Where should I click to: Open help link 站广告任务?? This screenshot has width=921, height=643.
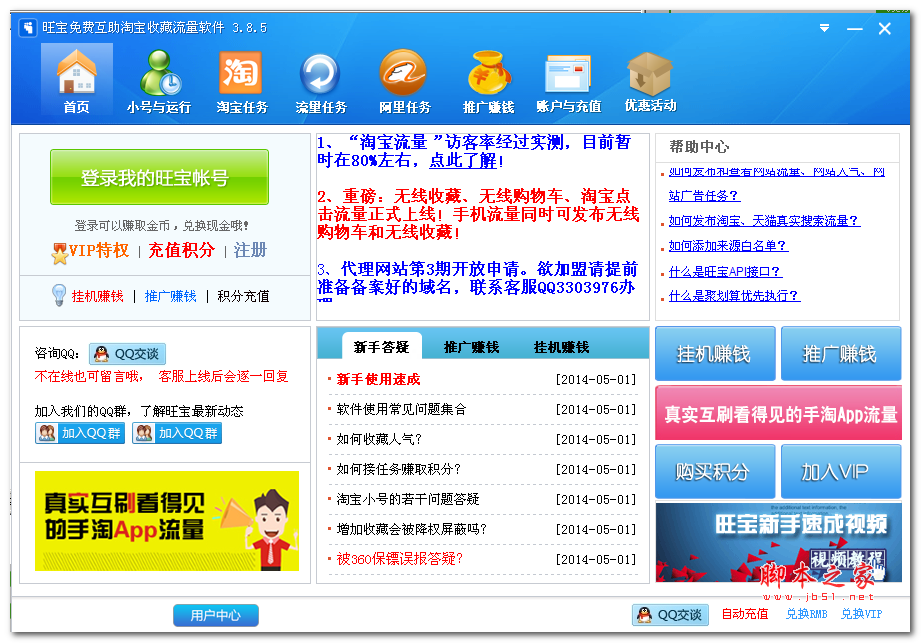pos(704,196)
